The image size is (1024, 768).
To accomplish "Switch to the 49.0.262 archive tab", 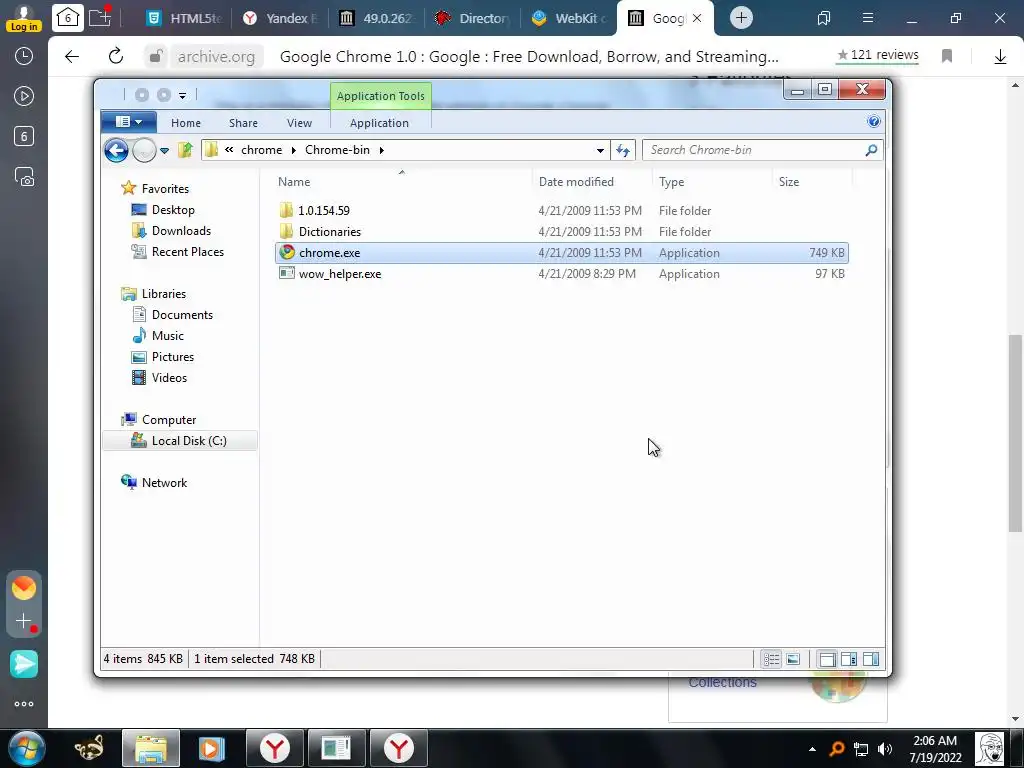I will point(377,18).
